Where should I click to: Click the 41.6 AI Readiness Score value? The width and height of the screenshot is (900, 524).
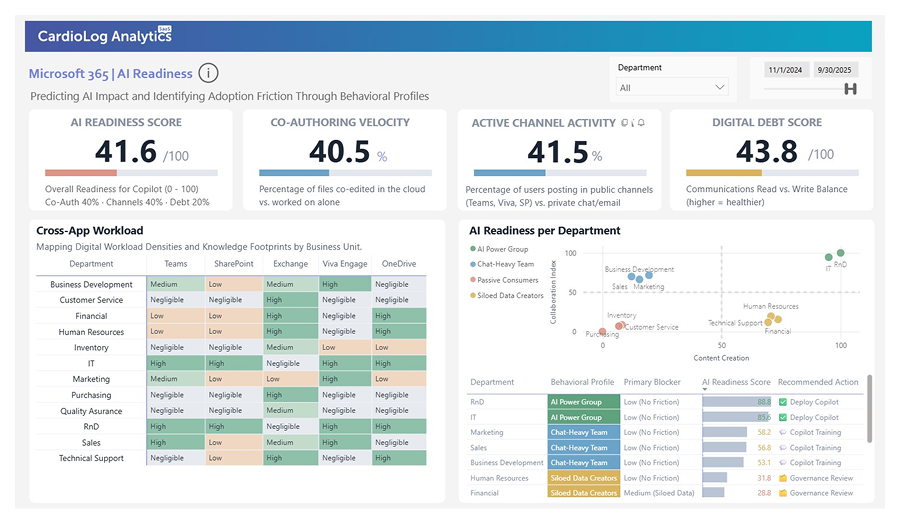(126, 152)
